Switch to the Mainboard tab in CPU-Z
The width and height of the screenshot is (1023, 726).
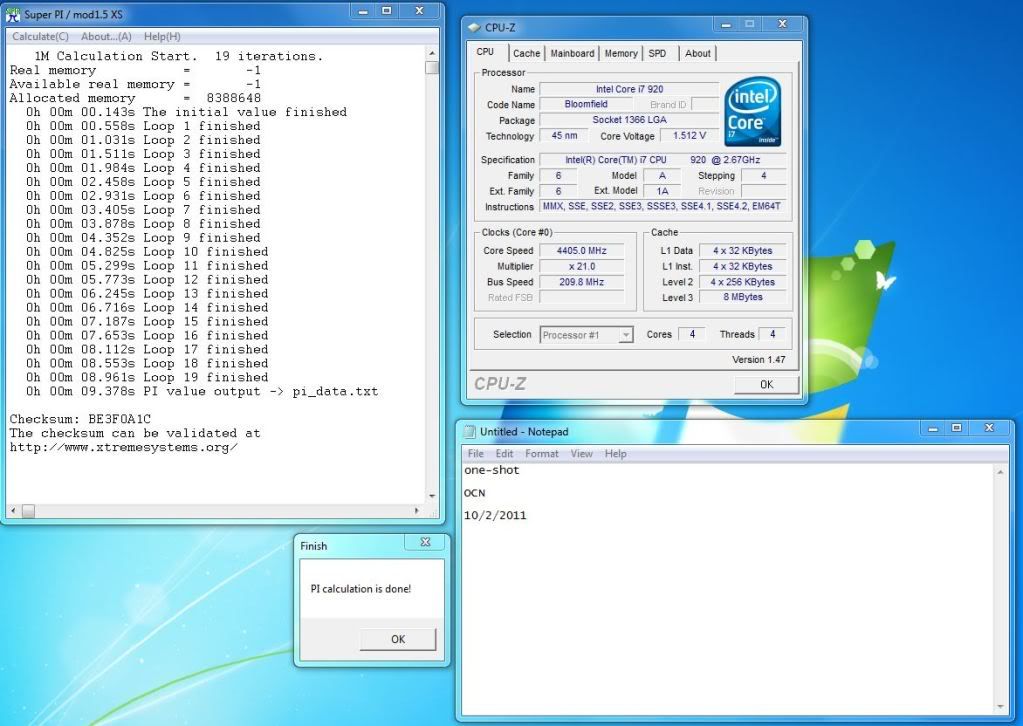pyautogui.click(x=572, y=53)
